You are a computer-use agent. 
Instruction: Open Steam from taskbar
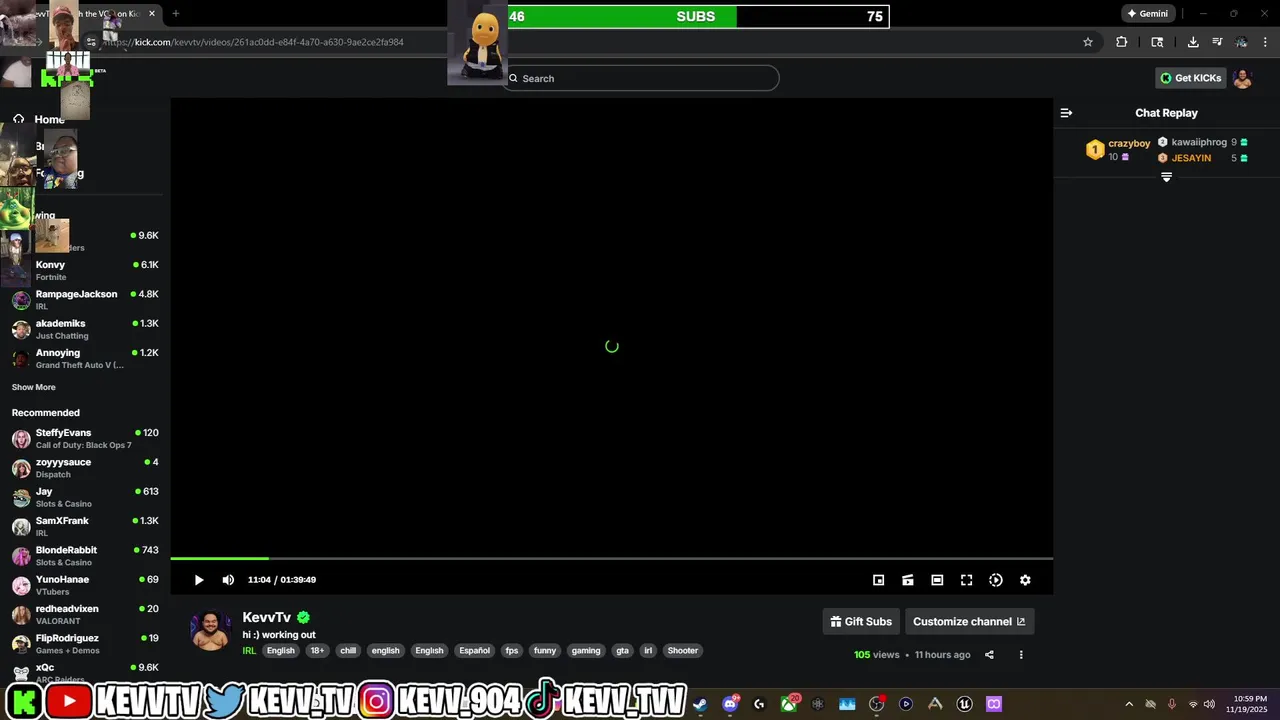[x=700, y=704]
